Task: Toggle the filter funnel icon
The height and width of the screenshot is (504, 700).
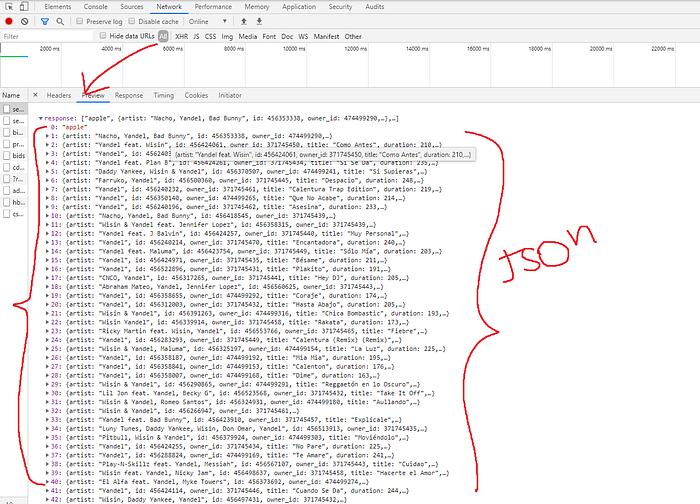Action: click(45, 21)
